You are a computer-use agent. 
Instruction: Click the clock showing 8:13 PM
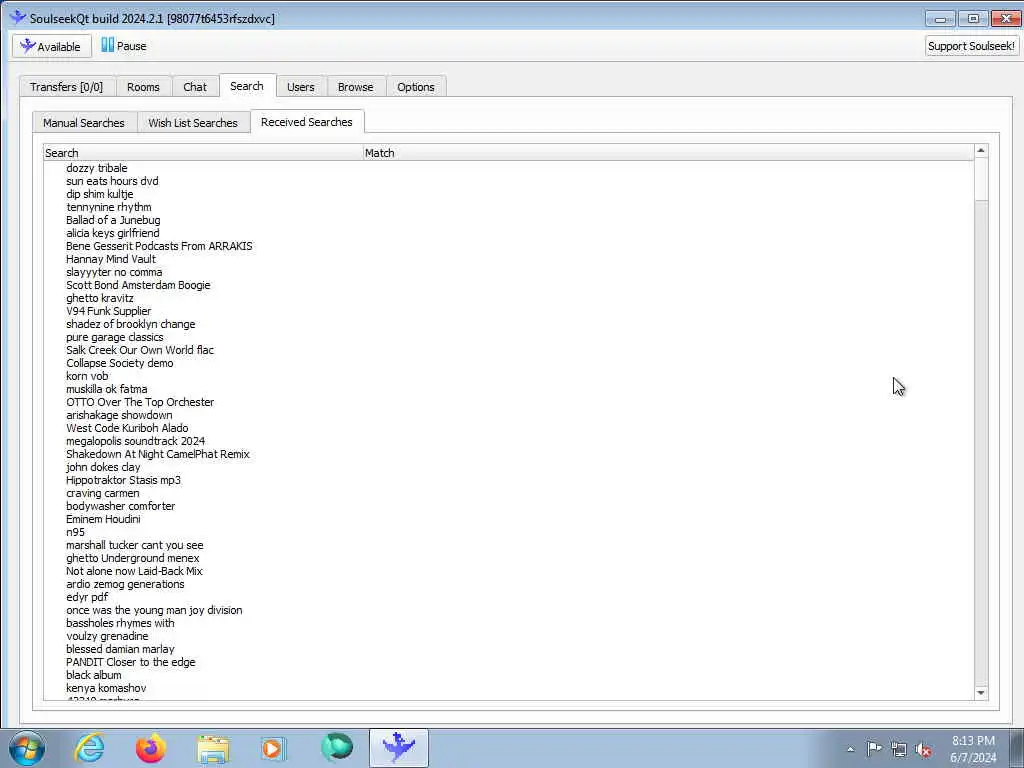coord(973,741)
